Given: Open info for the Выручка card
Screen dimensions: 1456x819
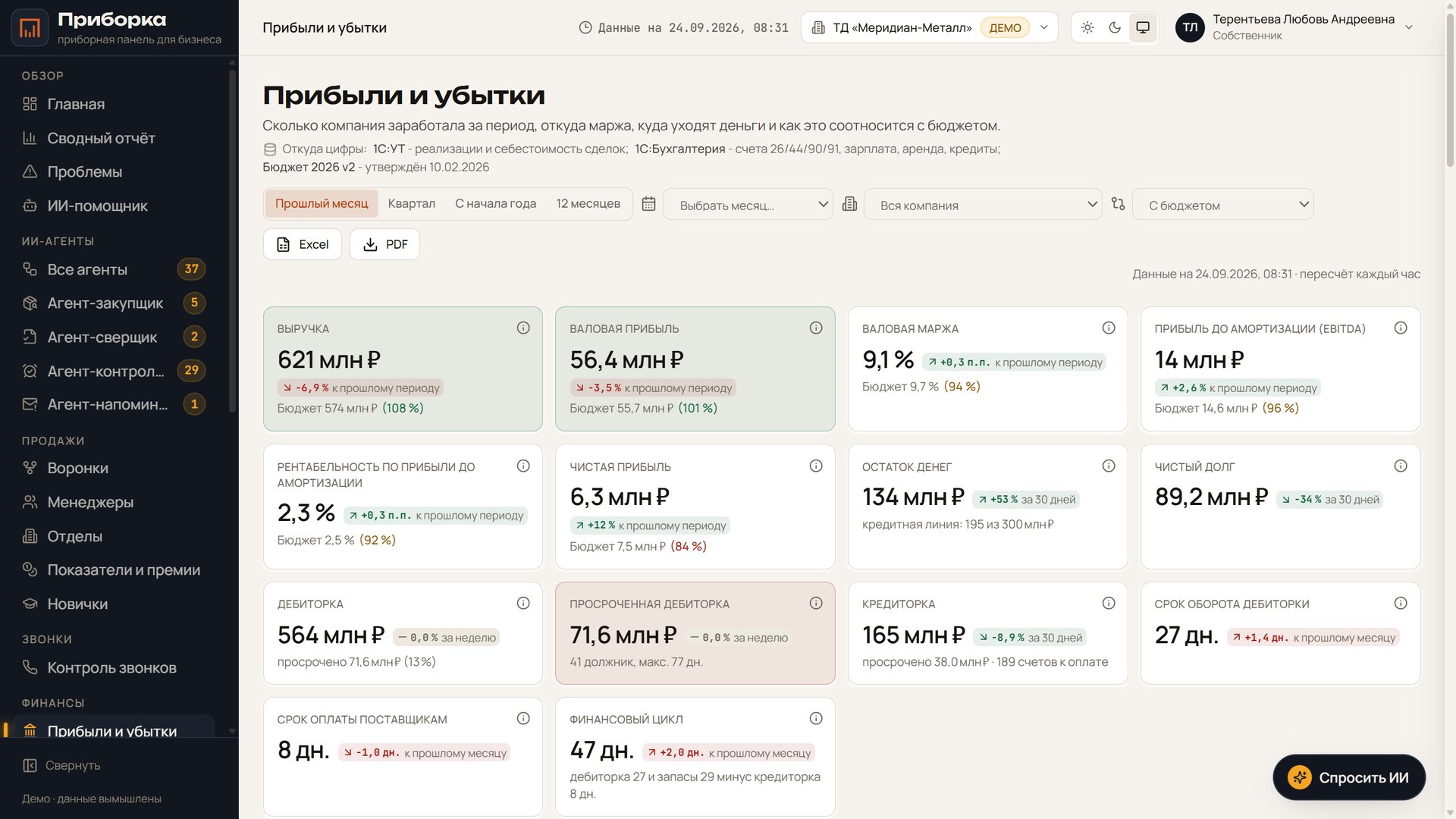Looking at the screenshot, I should (523, 328).
